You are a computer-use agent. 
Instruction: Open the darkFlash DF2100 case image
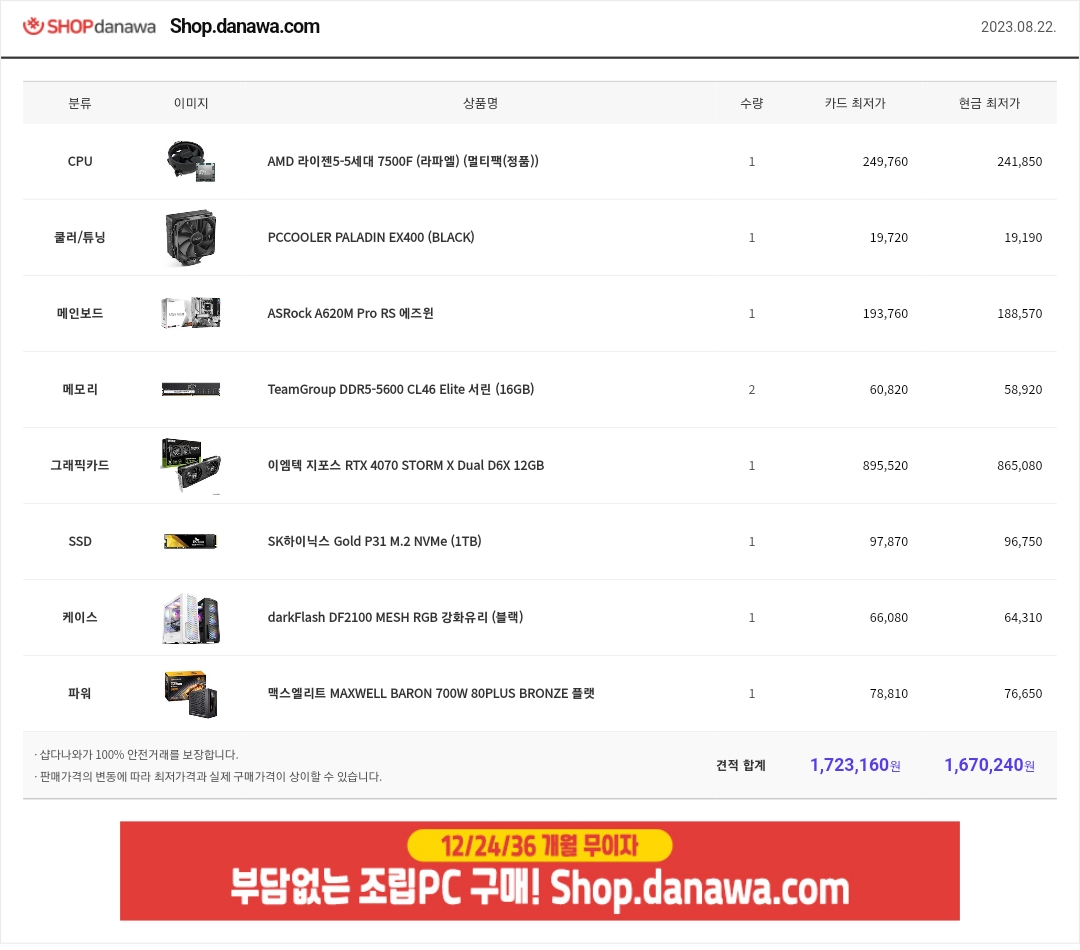pyautogui.click(x=191, y=618)
